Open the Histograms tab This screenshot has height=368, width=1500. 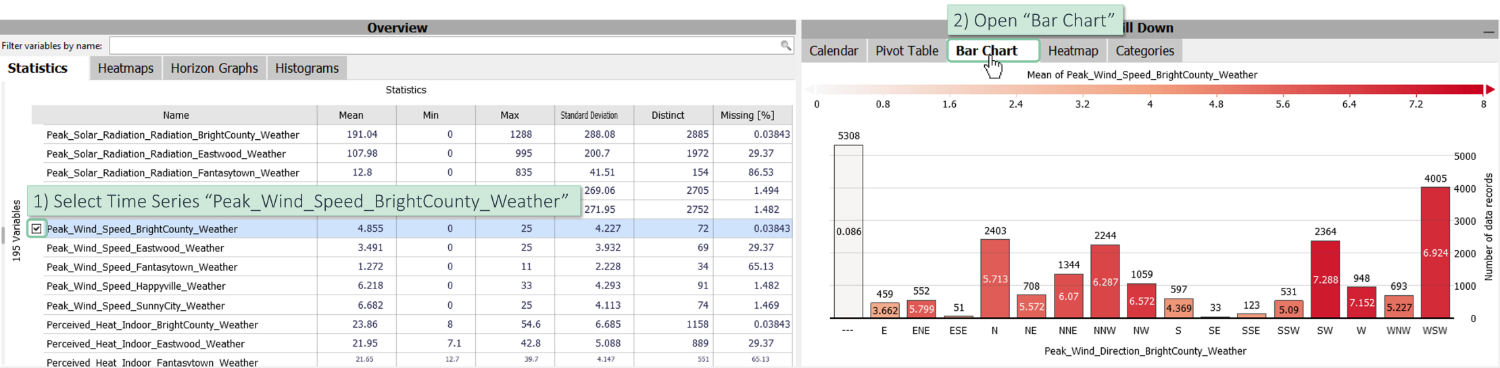(307, 68)
